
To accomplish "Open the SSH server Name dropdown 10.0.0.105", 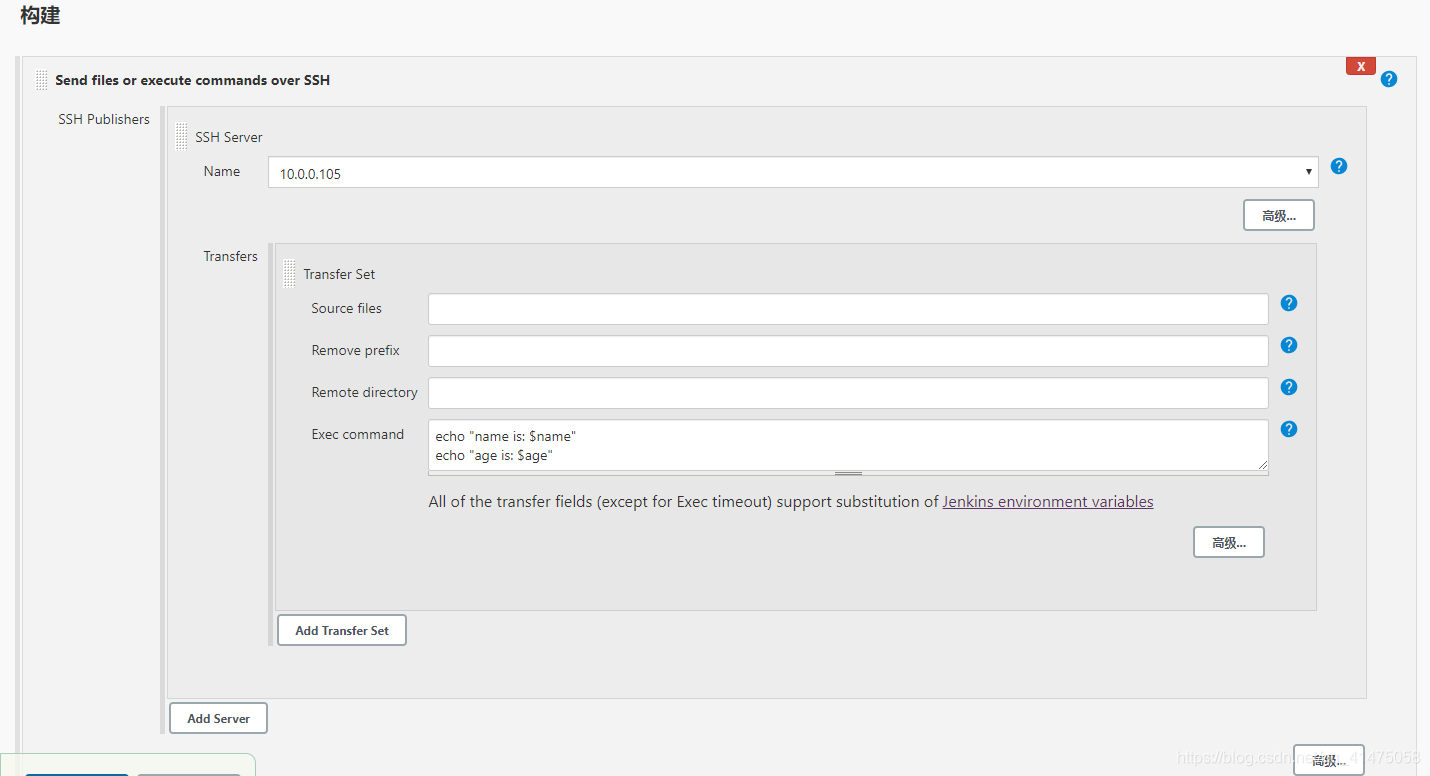I will click(x=793, y=172).
